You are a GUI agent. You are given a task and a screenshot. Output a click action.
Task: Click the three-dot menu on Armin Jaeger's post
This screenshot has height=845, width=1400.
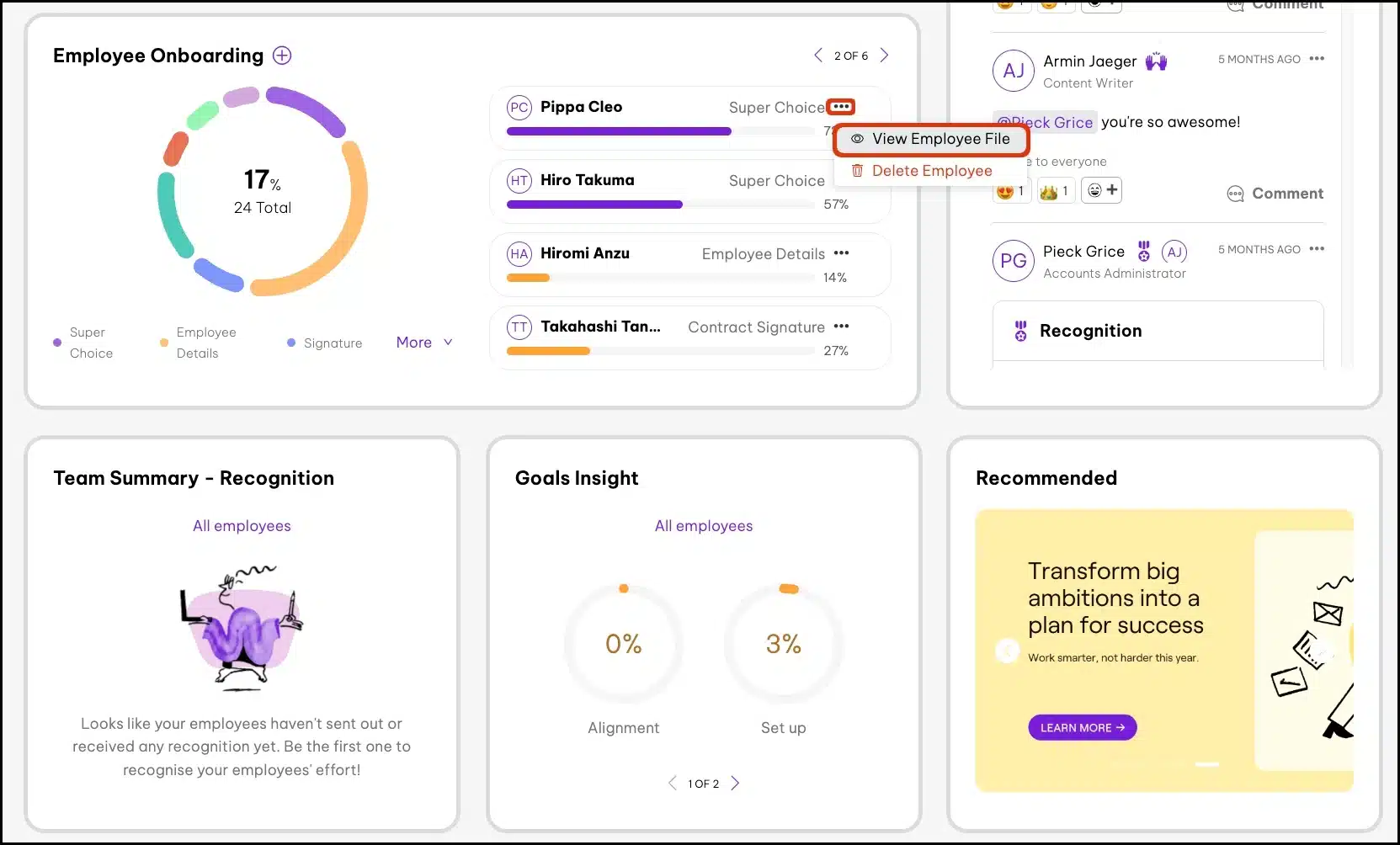[1317, 59]
